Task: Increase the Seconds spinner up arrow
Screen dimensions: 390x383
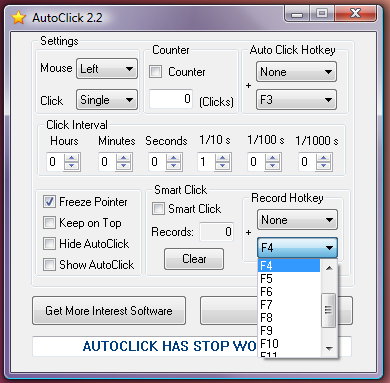Action: 173,158
